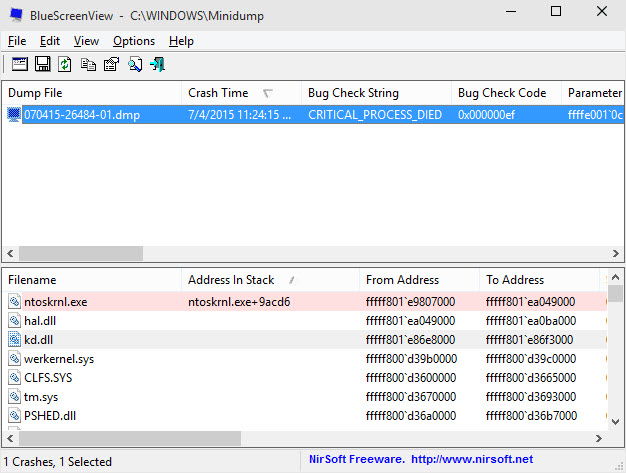This screenshot has width=626, height=473.
Task: Click the Refresh toolbar icon
Action: (65, 64)
